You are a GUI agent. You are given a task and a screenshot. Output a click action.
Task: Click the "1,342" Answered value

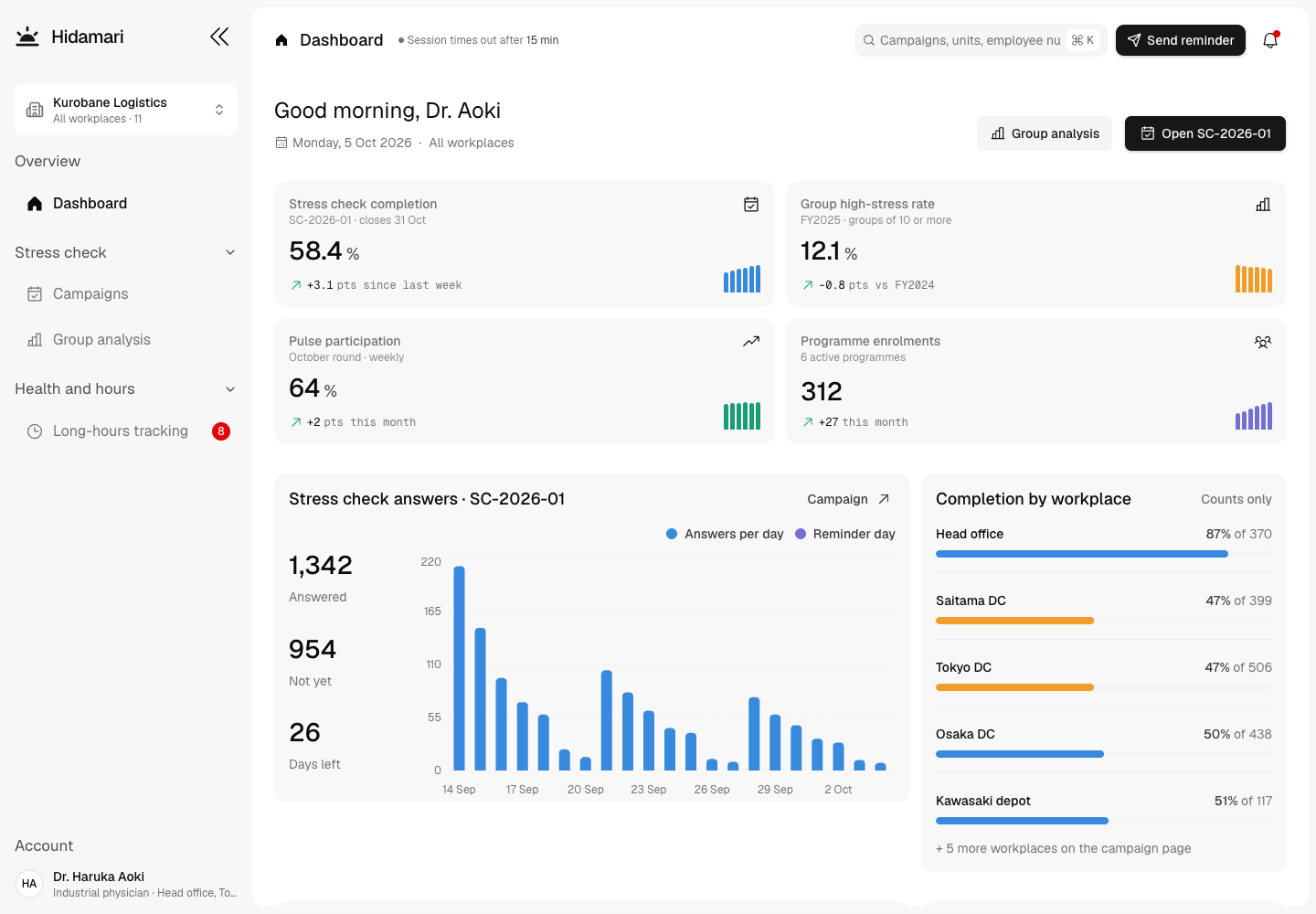pyautogui.click(x=321, y=565)
